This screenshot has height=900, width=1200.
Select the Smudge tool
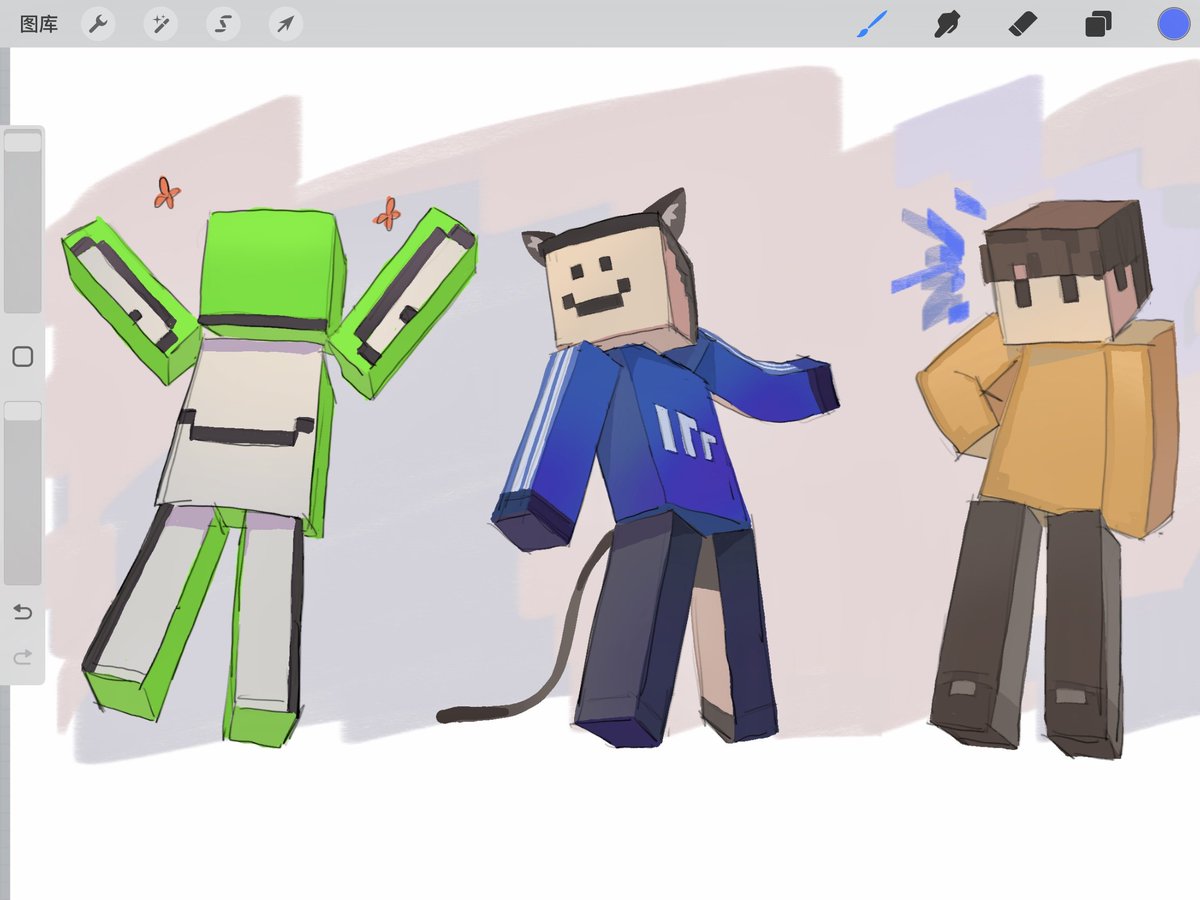click(946, 24)
